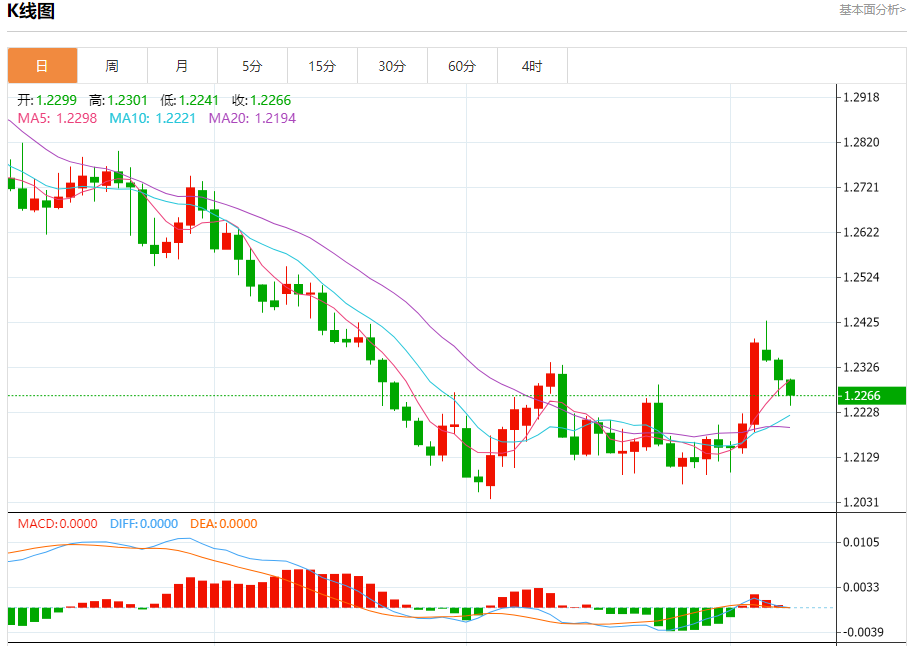Open the 4时 interval tab
The width and height of the screenshot is (912, 646).
pos(532,66)
